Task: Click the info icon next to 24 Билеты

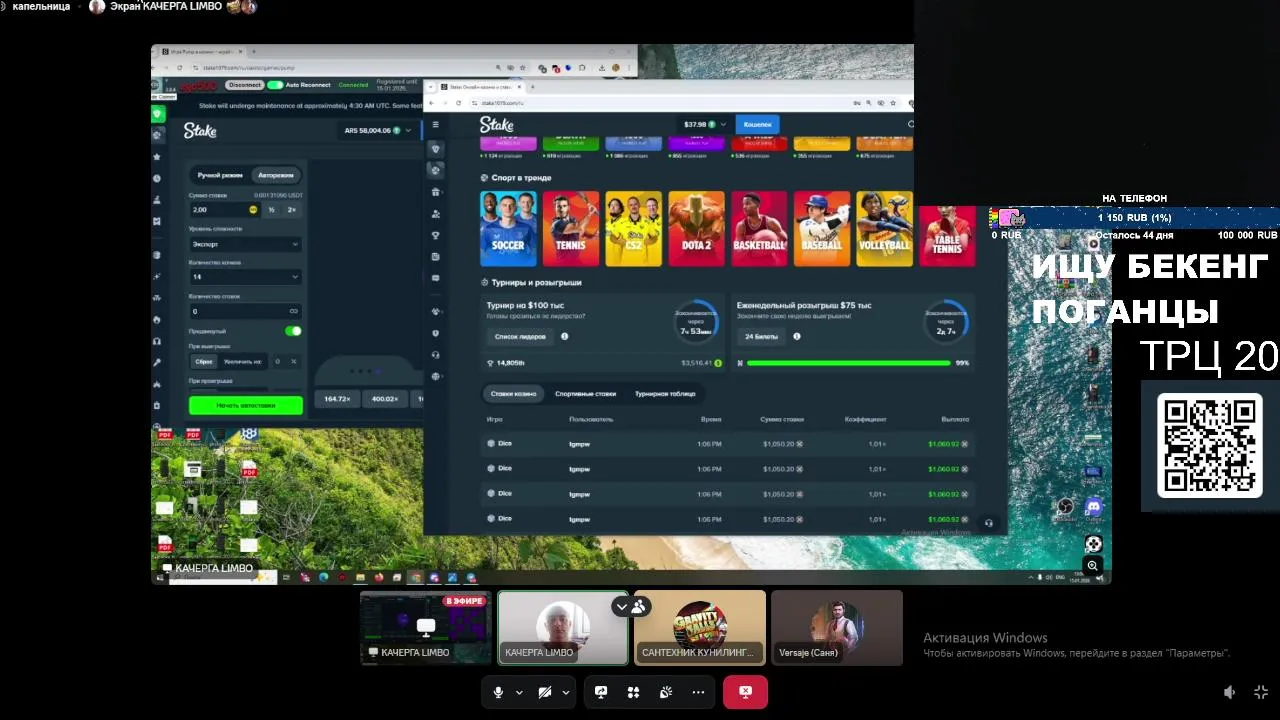Action: pyautogui.click(x=797, y=337)
